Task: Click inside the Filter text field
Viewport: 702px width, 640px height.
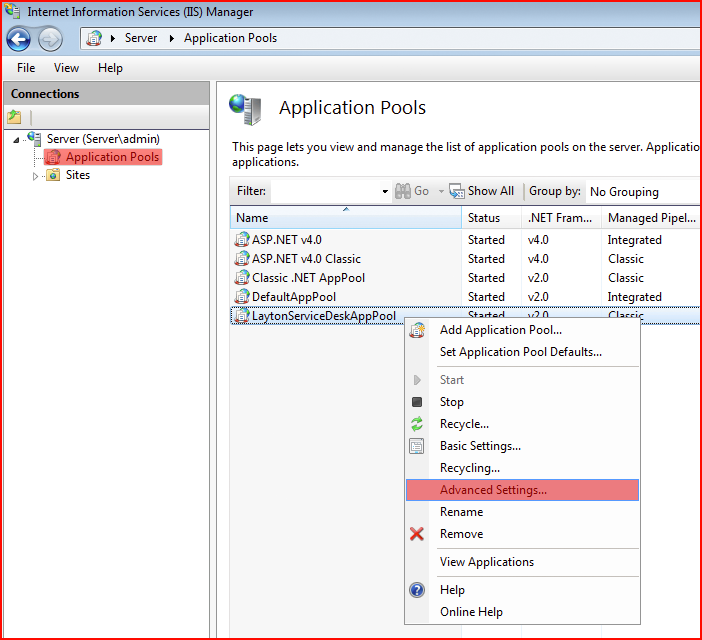Action: (x=325, y=192)
